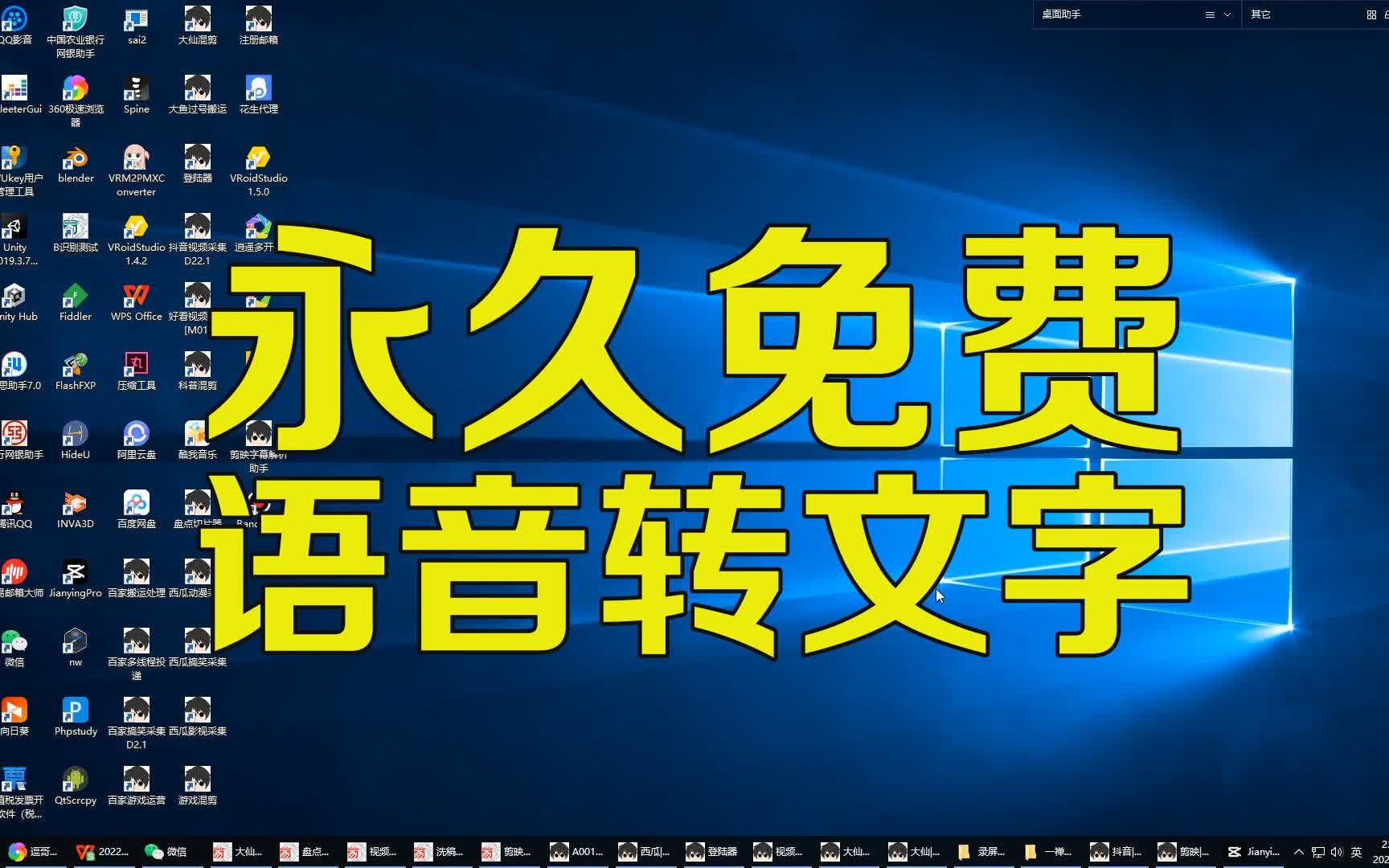
Task: Launch VRoidStudio 1.5.0 shortcut
Action: (x=259, y=171)
